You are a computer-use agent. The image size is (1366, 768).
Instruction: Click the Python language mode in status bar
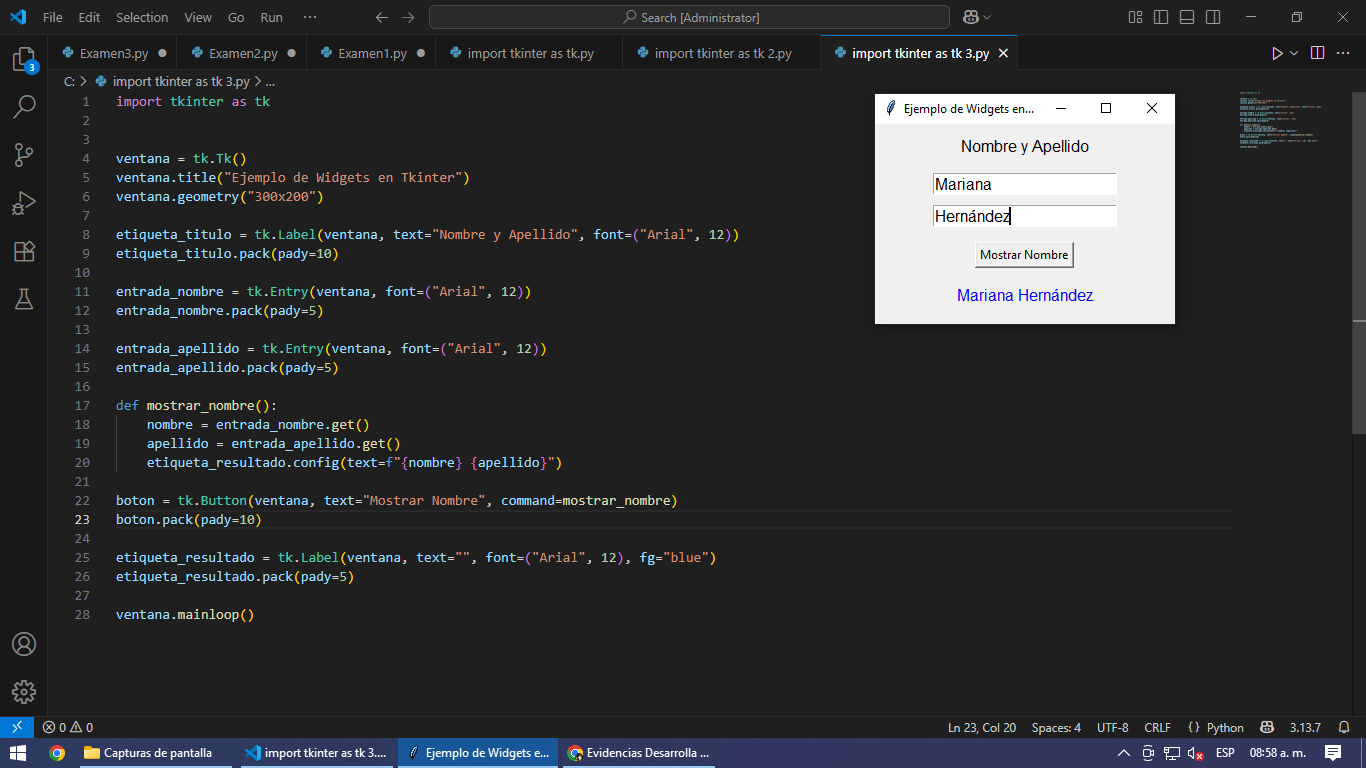coord(1216,727)
